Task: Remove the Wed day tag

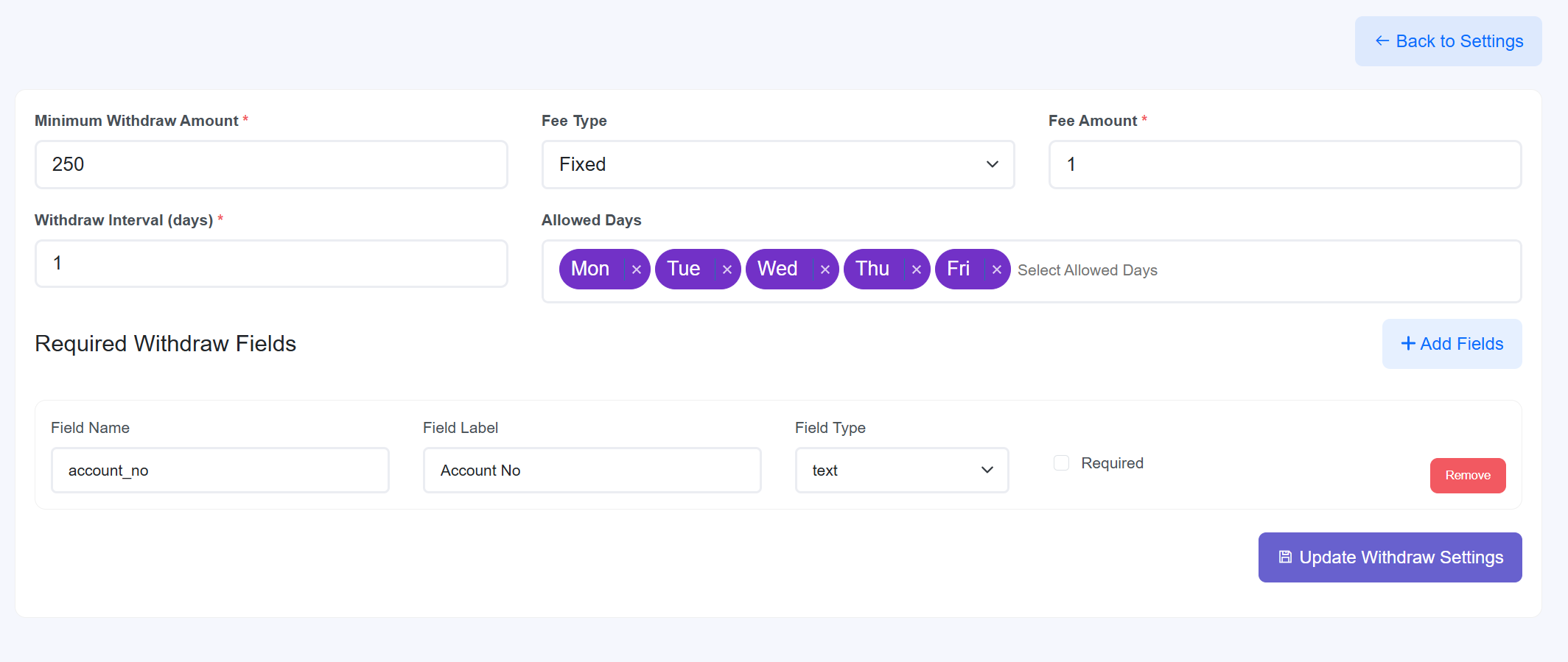Action: [x=825, y=270]
